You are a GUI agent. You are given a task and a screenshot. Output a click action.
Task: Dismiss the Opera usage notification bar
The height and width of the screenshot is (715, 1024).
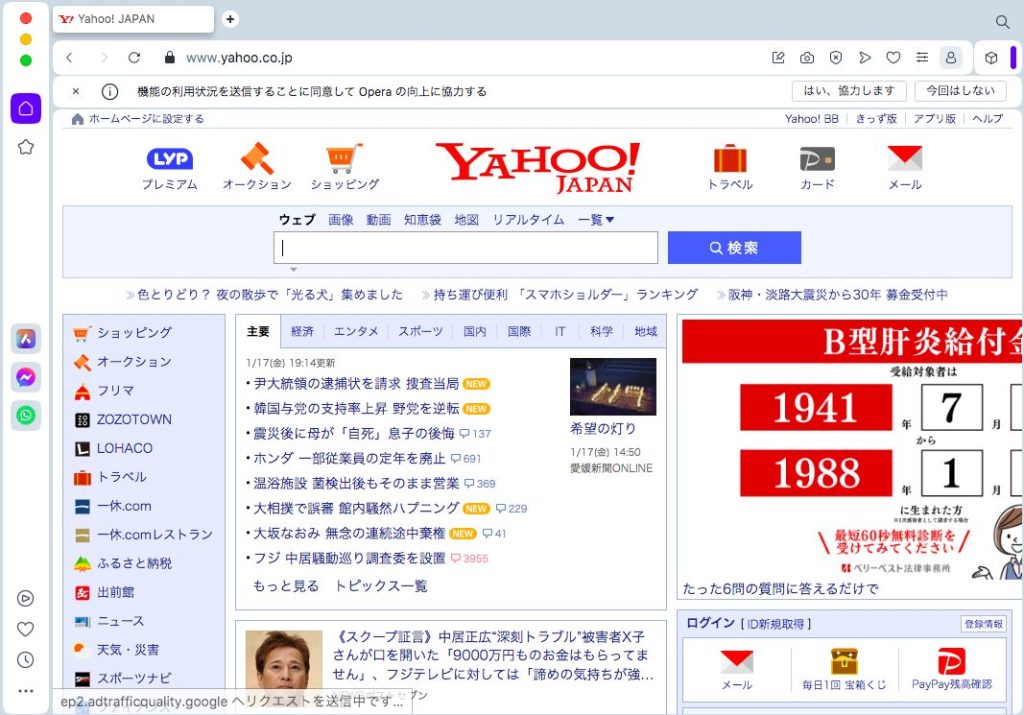tap(76, 91)
